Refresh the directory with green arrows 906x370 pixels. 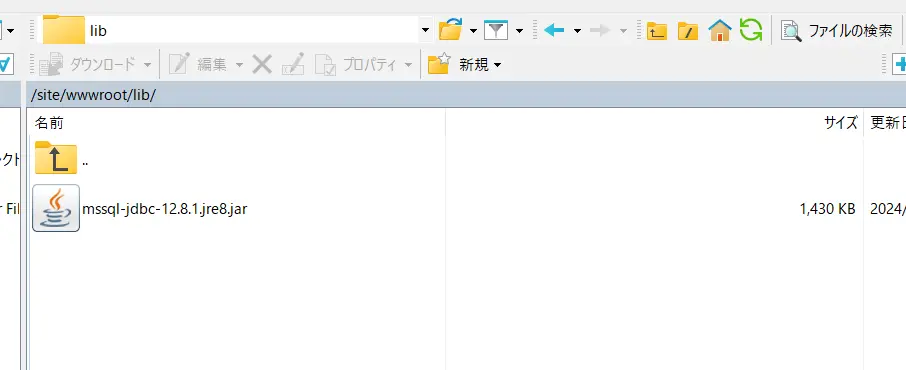click(x=751, y=29)
